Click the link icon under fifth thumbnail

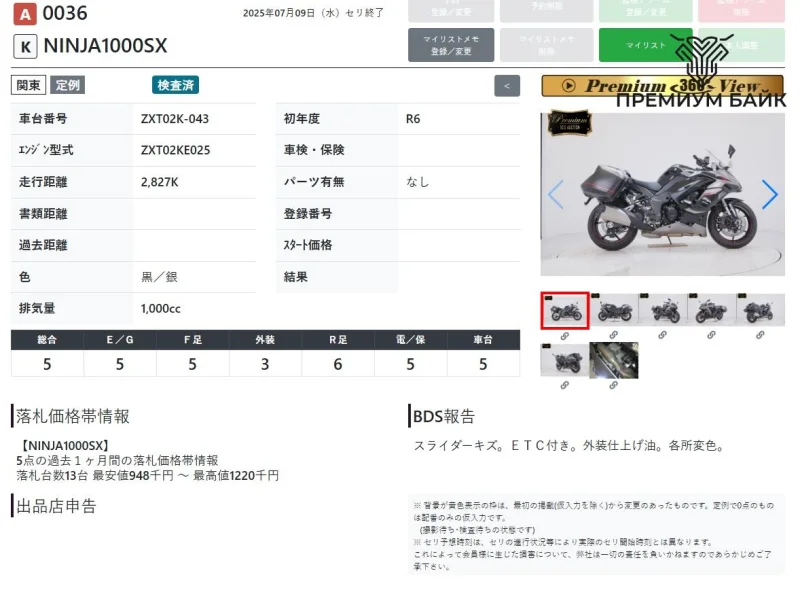pyautogui.click(x=761, y=335)
